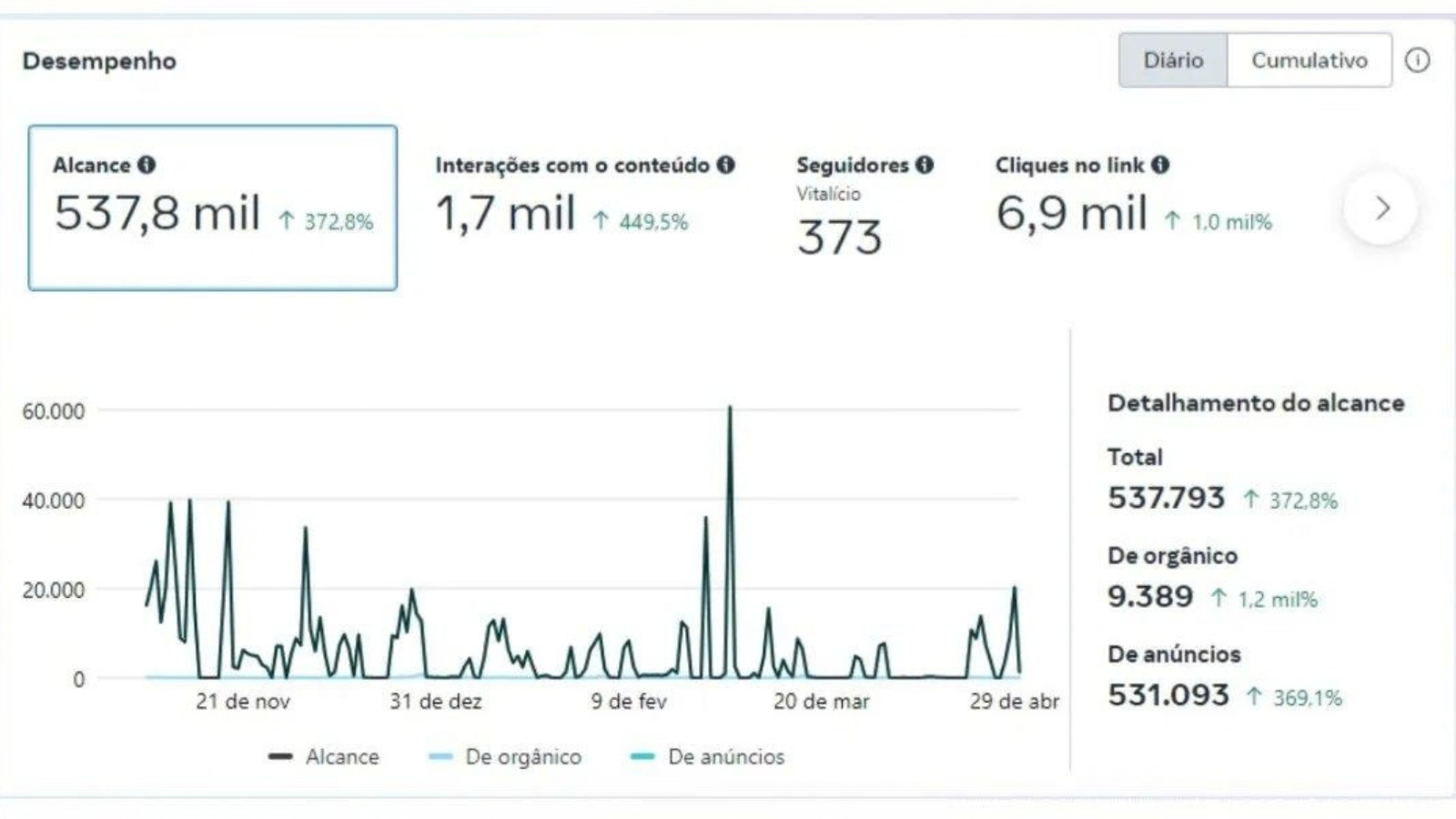Click the 449,5% interactions change indicator
The height and width of the screenshot is (819, 1456).
(x=641, y=221)
